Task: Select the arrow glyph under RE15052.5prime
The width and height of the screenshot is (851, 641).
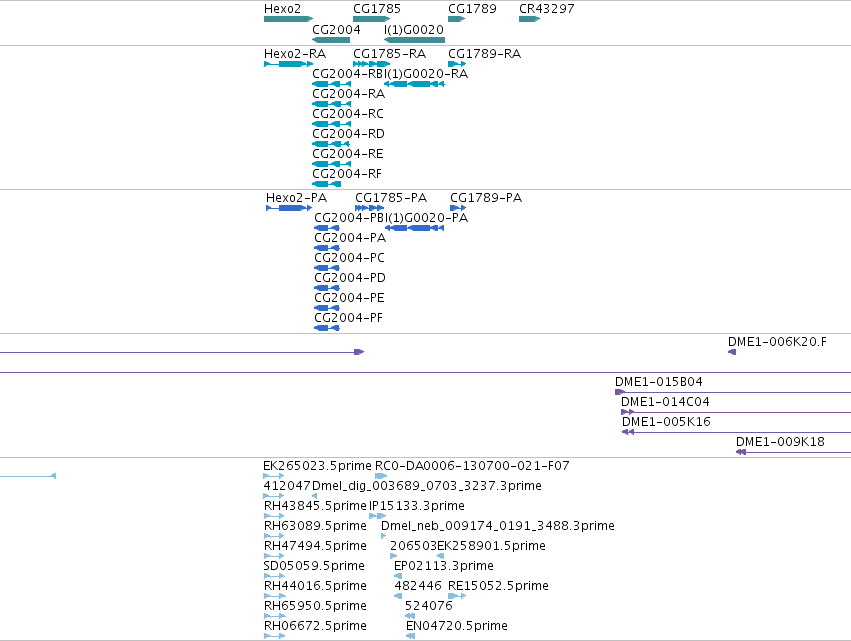Action: point(457,596)
